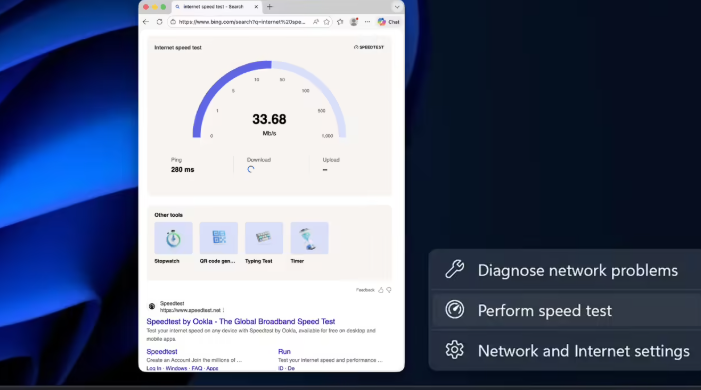The width and height of the screenshot is (701, 390).
Task: Reload the page with the refresh icon
Action: pos(159,21)
